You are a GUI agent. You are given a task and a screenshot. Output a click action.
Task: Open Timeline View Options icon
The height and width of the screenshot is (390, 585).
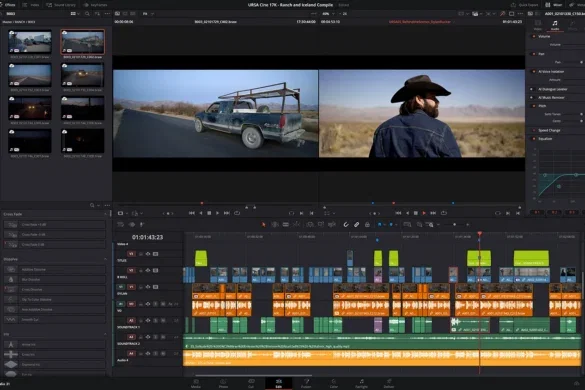click(x=121, y=224)
